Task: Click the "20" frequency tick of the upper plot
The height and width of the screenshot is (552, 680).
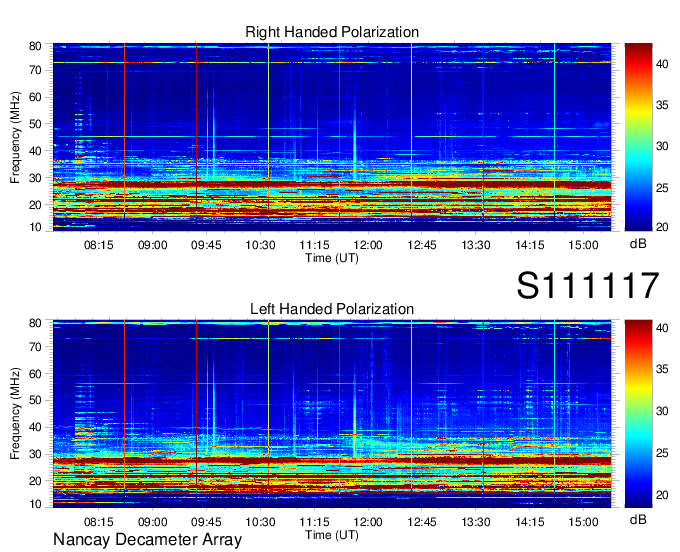Action: pyautogui.click(x=35, y=205)
